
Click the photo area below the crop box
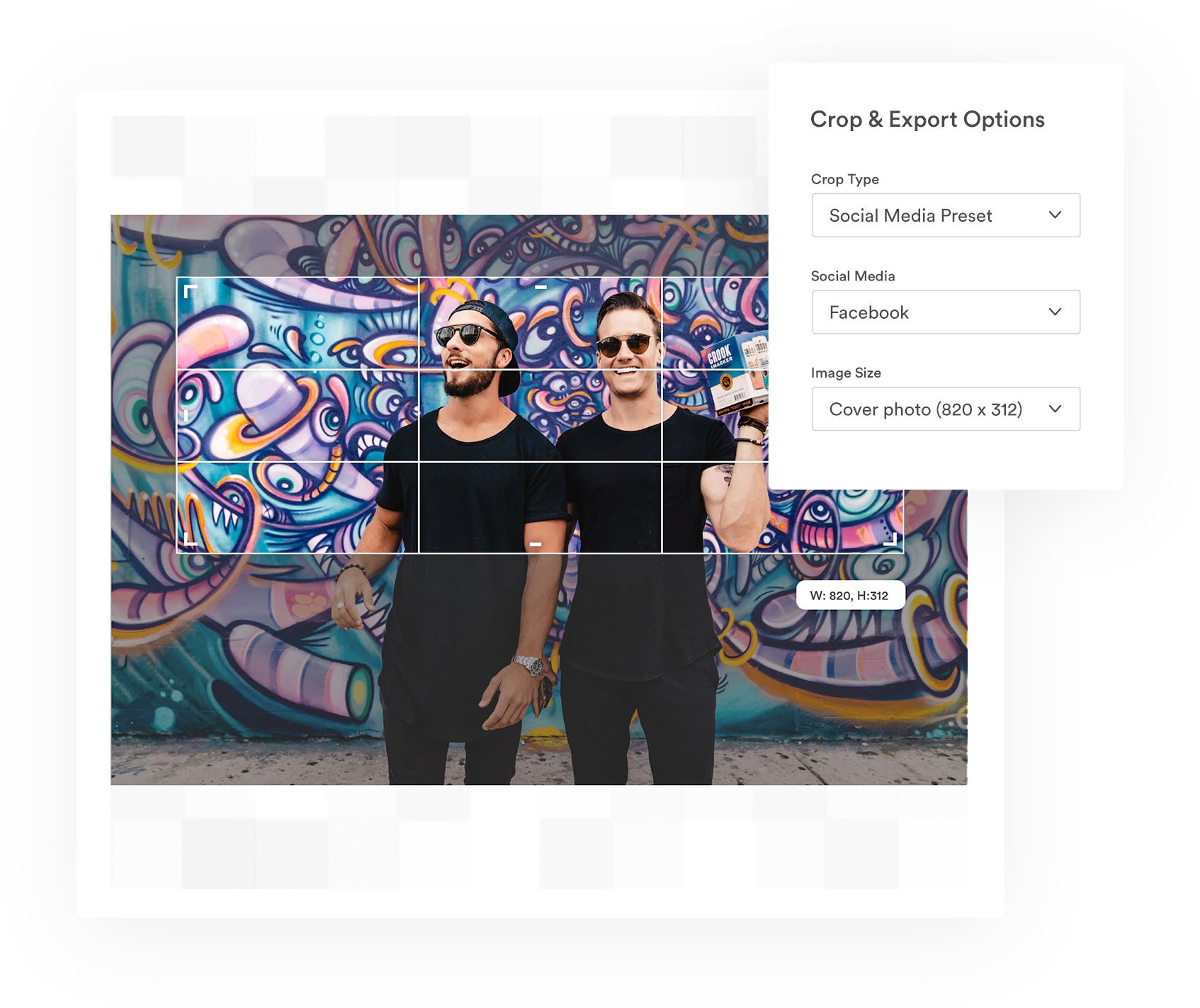[x=538, y=669]
